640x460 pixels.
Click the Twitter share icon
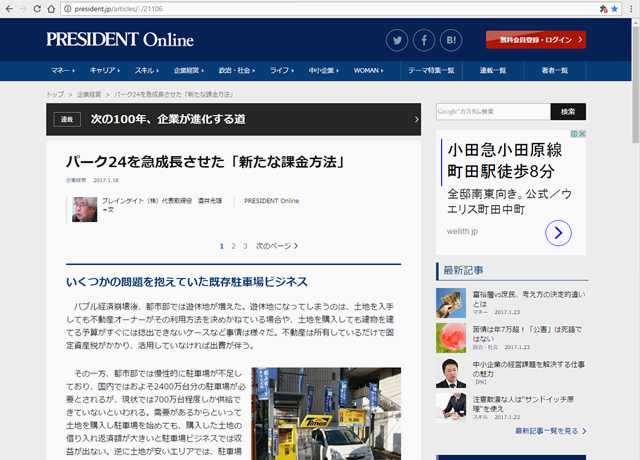[398, 41]
